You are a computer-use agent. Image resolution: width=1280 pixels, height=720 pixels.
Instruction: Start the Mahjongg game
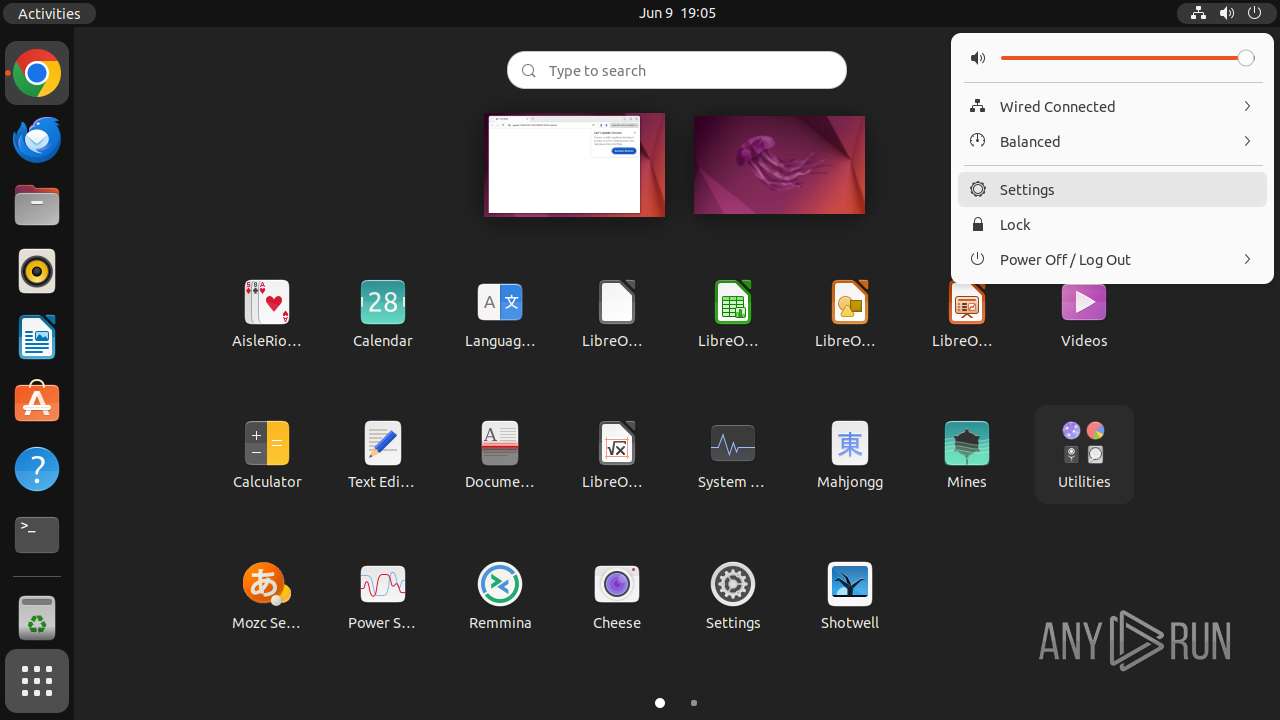click(850, 455)
